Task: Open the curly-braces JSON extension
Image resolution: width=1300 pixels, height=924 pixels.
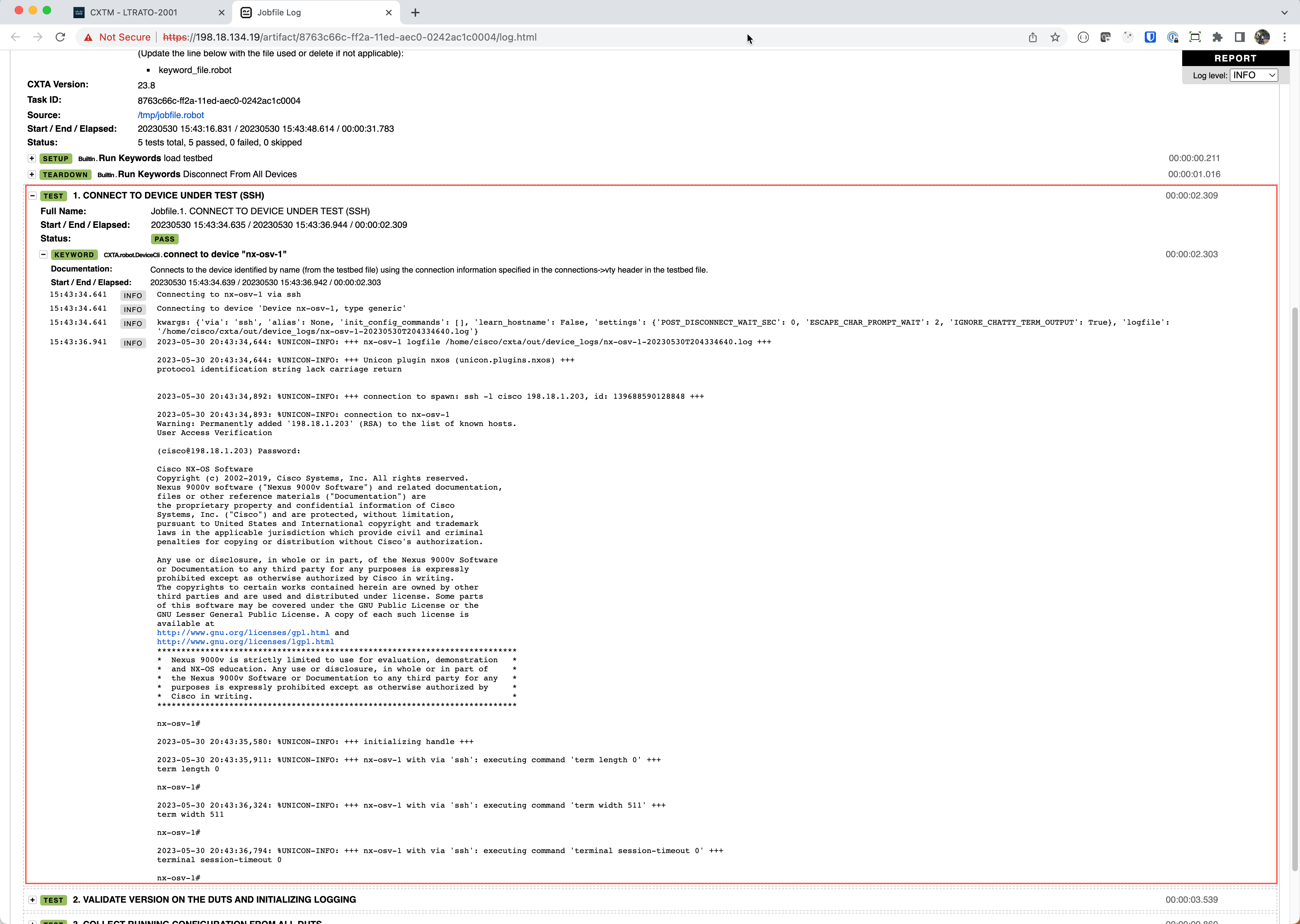Action: (1083, 37)
